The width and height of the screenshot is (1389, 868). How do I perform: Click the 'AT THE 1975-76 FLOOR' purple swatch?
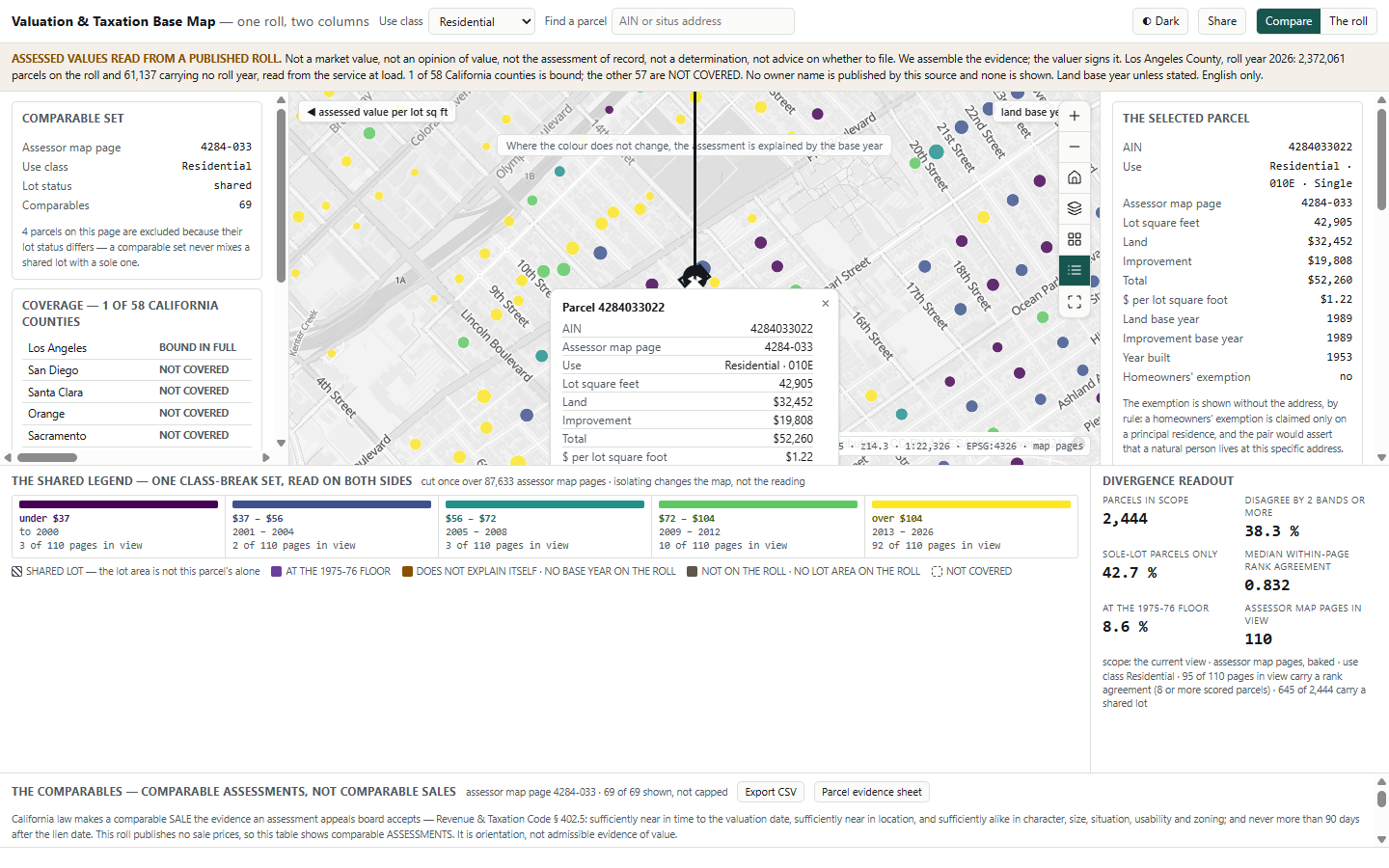[x=277, y=572]
